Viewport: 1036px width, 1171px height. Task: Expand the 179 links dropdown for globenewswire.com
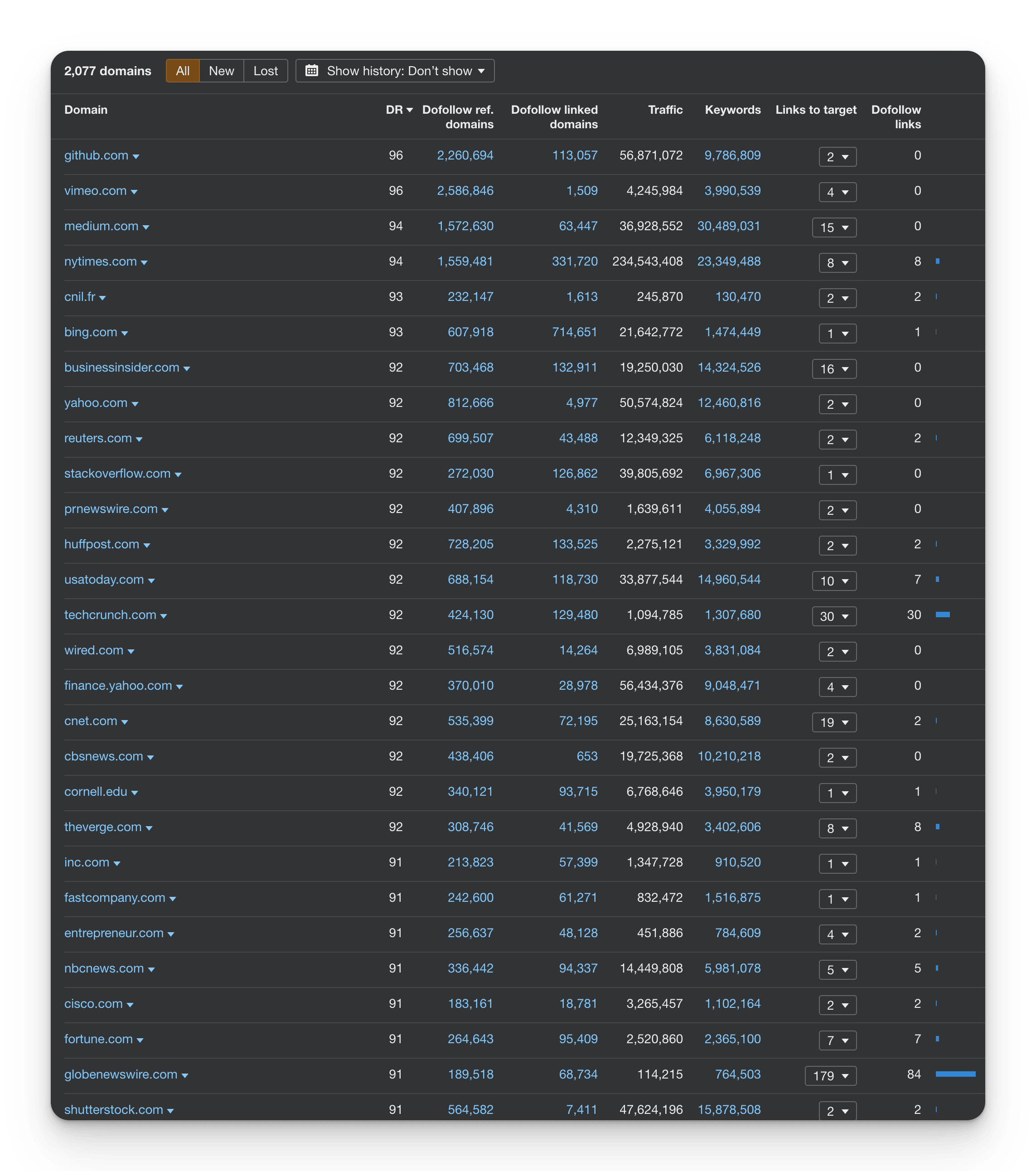point(831,1076)
